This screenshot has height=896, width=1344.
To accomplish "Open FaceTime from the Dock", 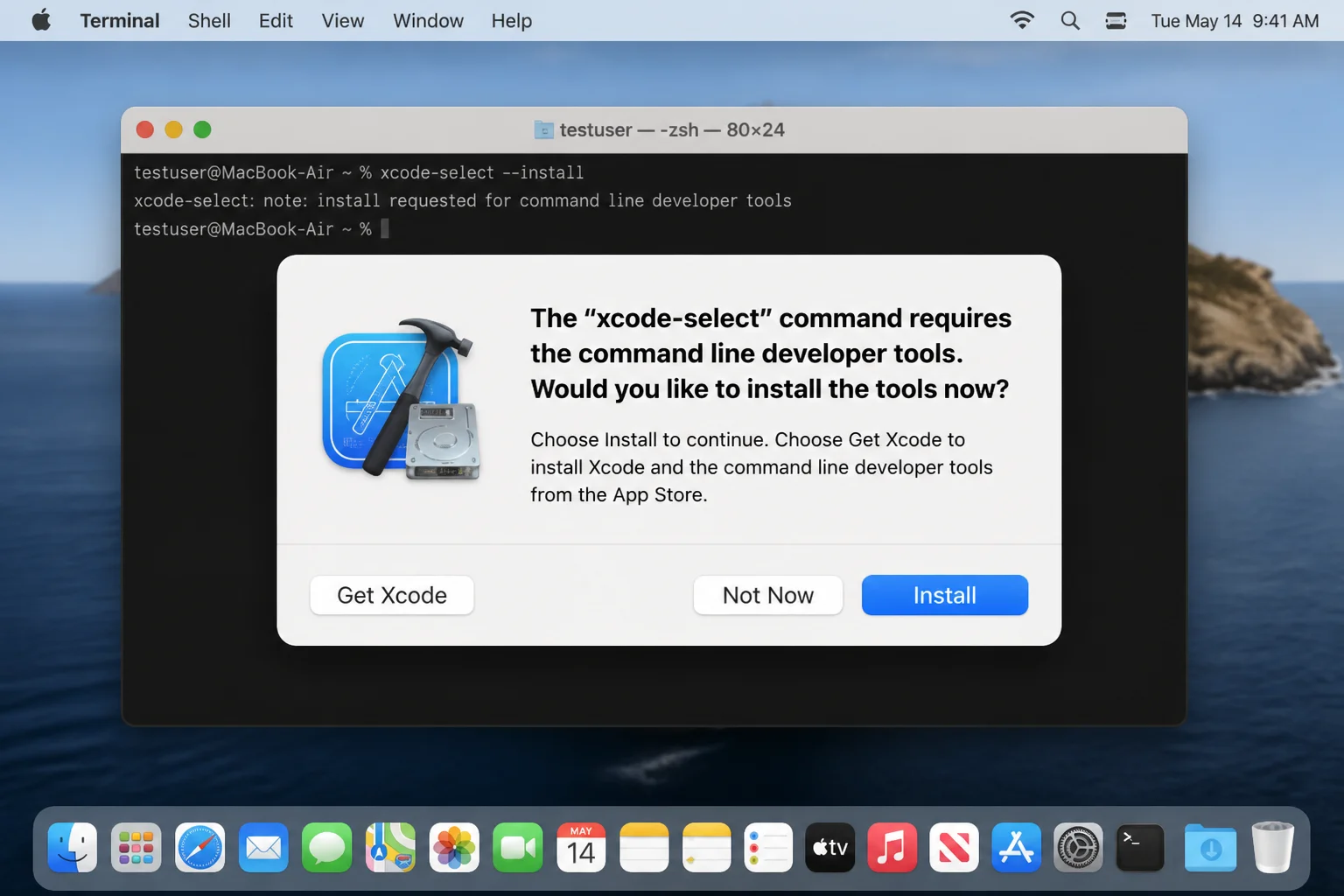I will click(517, 847).
